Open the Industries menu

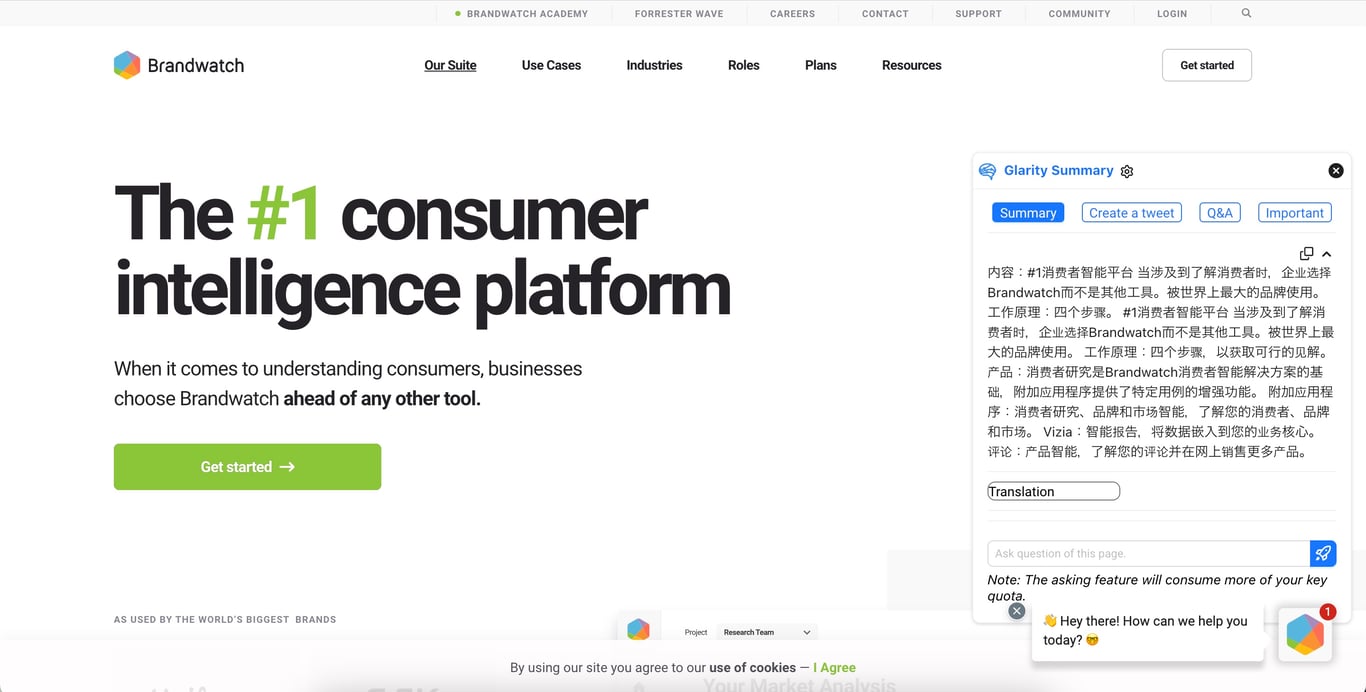click(654, 65)
